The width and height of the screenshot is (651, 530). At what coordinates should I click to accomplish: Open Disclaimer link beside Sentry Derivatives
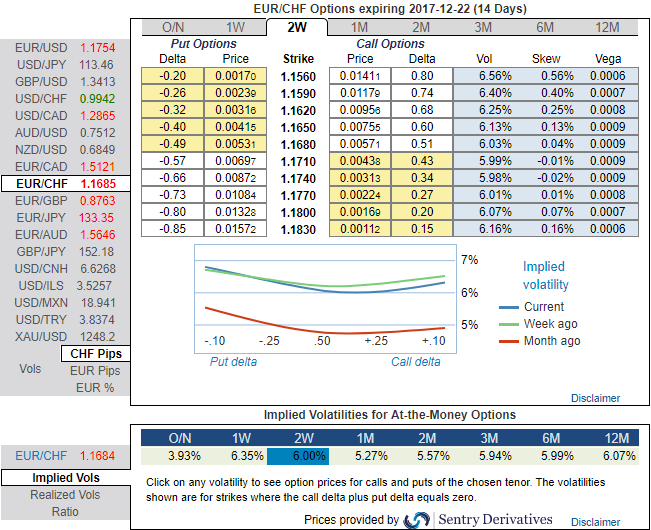(x=595, y=522)
